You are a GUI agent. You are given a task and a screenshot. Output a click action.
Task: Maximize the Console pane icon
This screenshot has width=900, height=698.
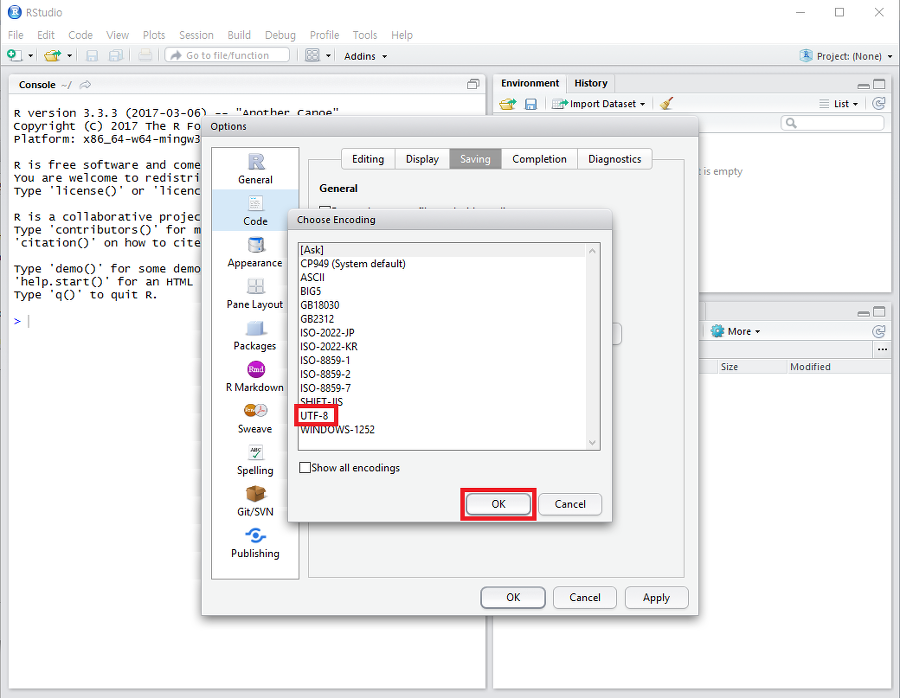[x=473, y=84]
